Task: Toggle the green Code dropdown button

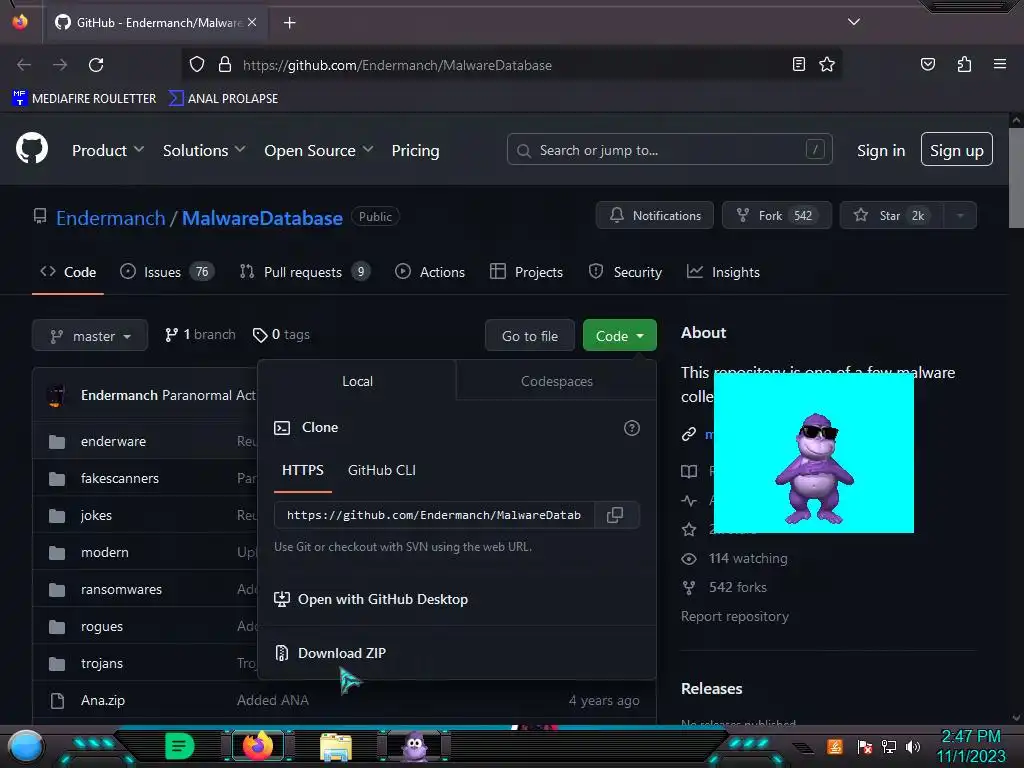Action: coord(619,336)
